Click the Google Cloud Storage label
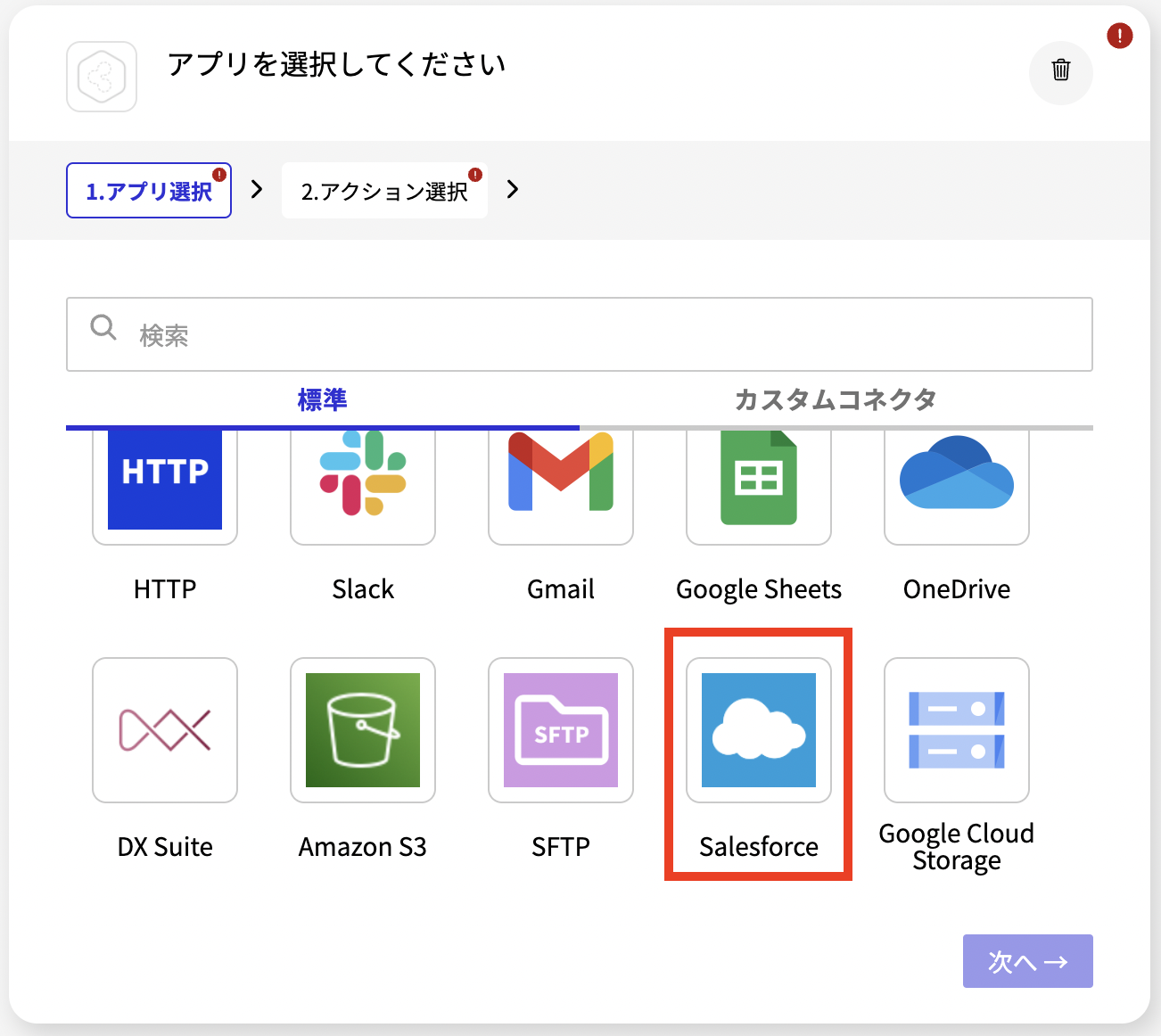This screenshot has width=1161, height=1036. click(957, 847)
